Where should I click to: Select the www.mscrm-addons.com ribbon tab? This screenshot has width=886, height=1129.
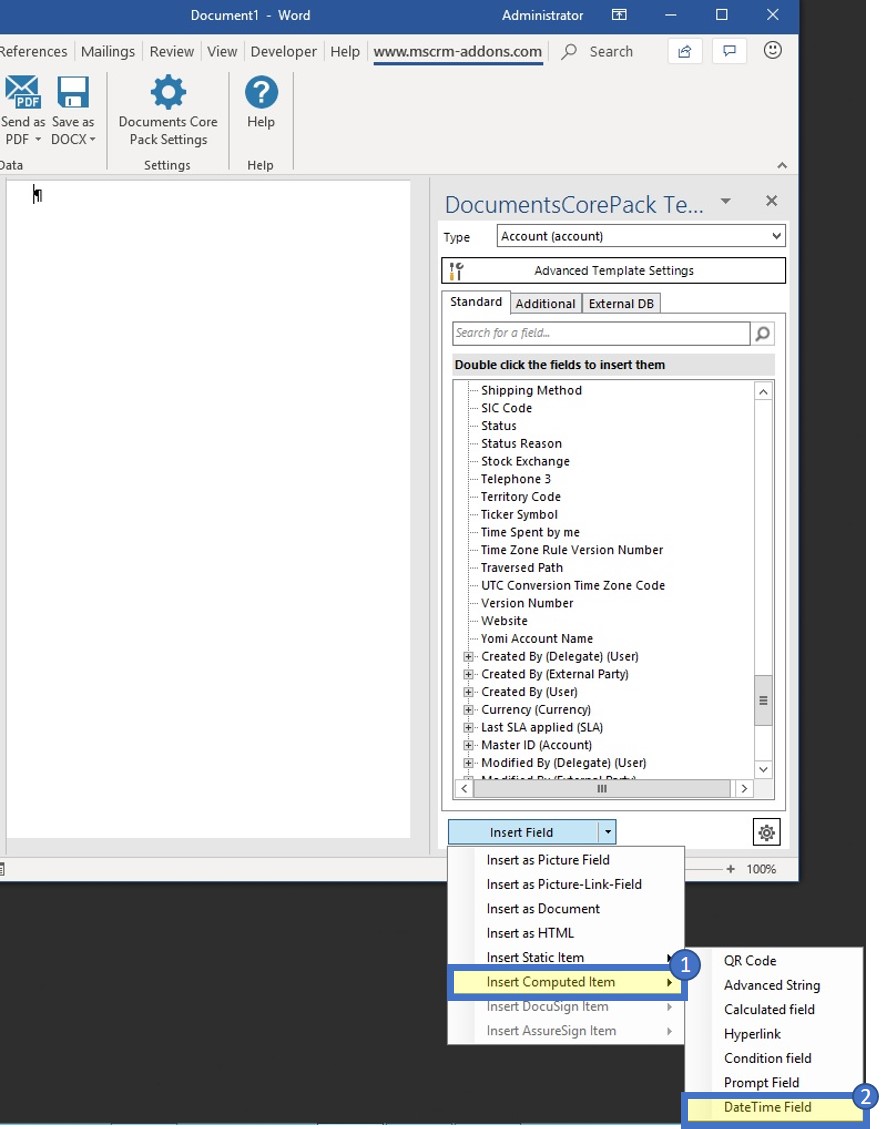point(458,52)
